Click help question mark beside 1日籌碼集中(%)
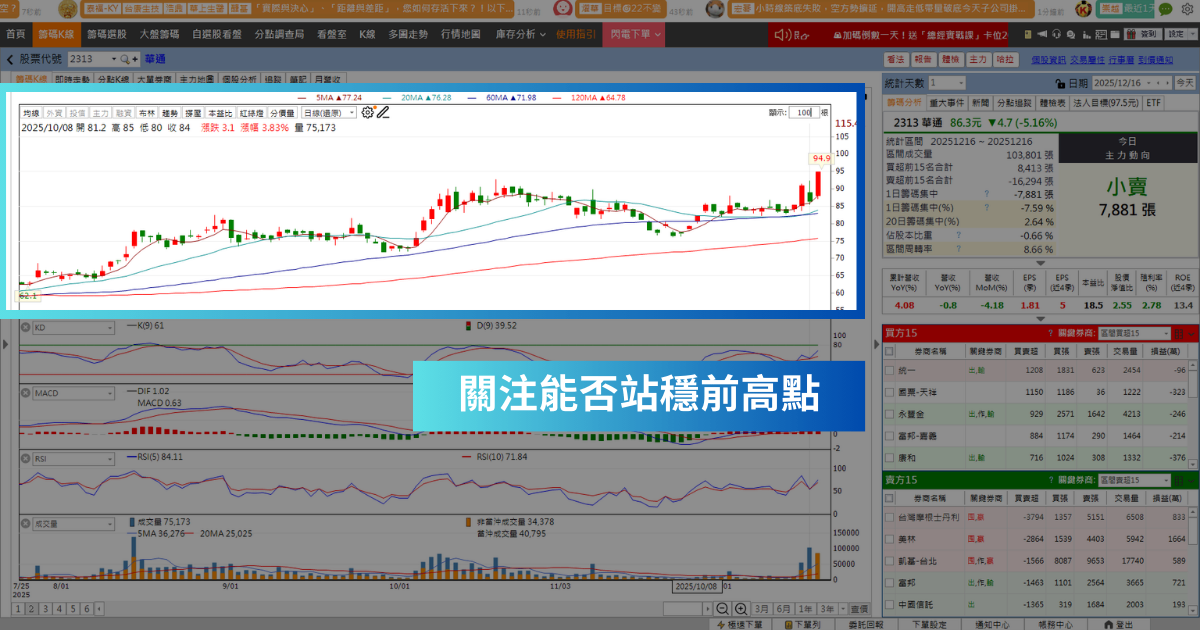The width and height of the screenshot is (1200, 630). (986, 208)
